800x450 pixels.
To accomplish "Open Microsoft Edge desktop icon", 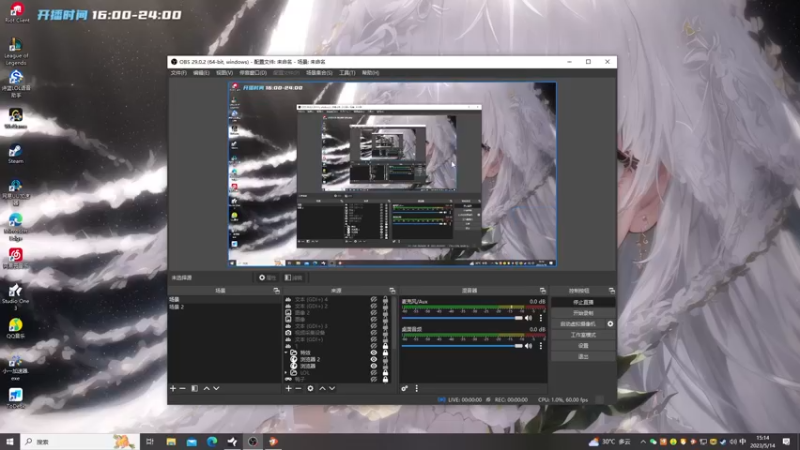I will coord(15,227).
